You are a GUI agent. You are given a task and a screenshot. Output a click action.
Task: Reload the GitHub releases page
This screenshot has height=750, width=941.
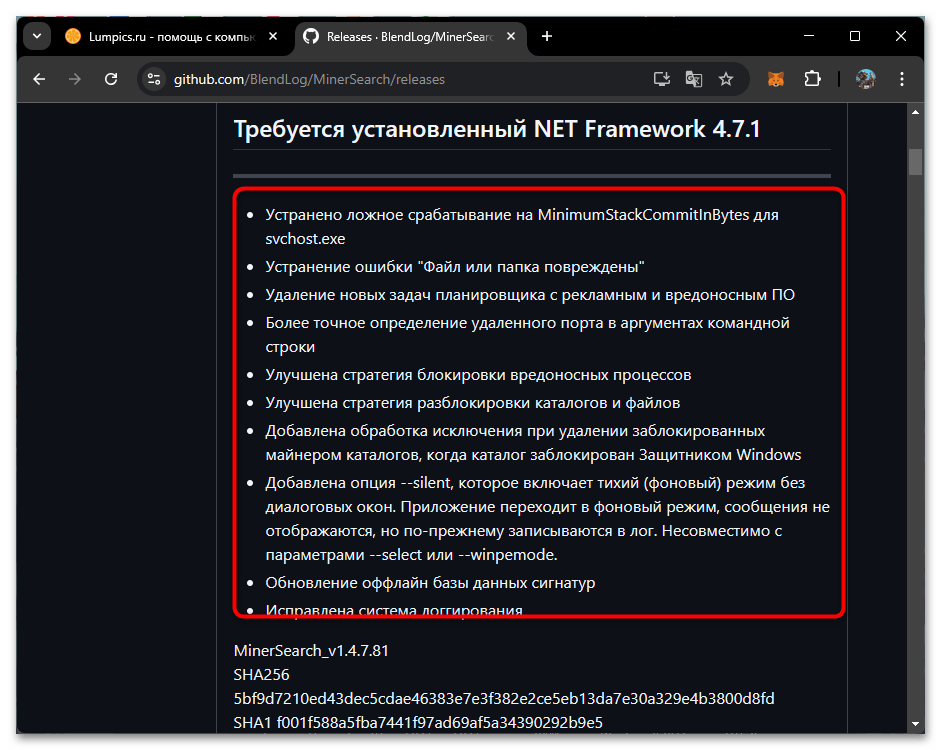(111, 79)
